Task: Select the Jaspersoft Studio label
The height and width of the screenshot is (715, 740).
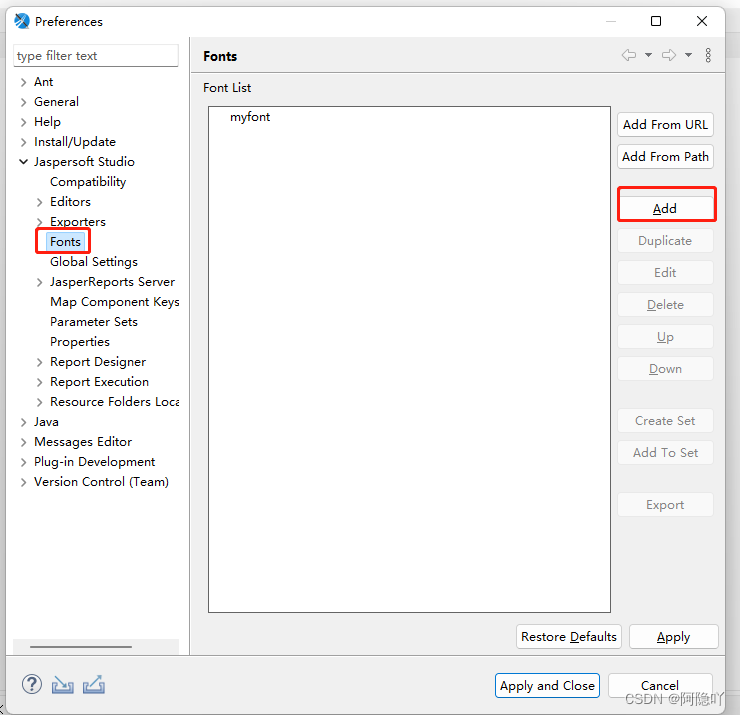Action: click(84, 162)
